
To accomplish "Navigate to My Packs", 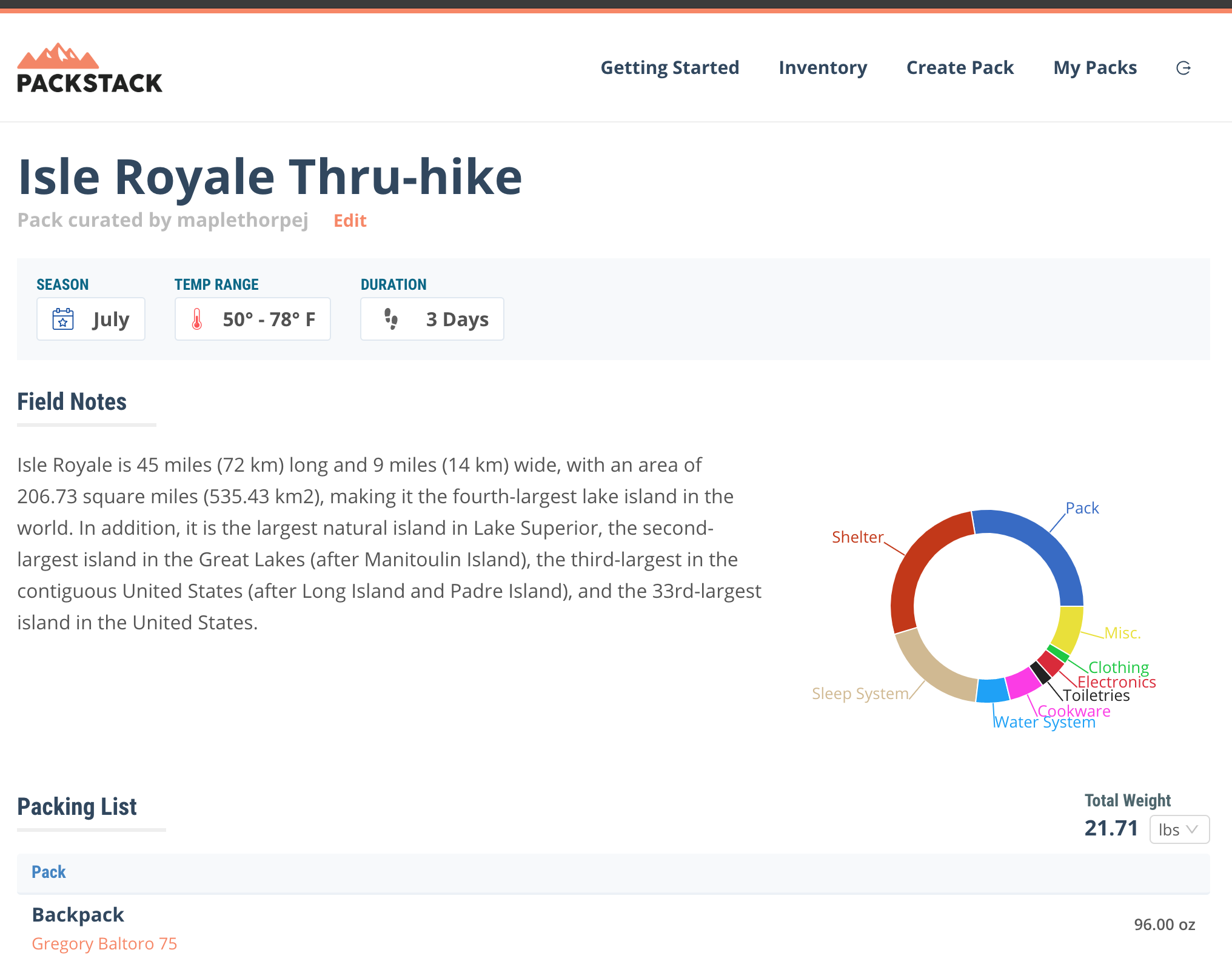I will click(x=1095, y=67).
